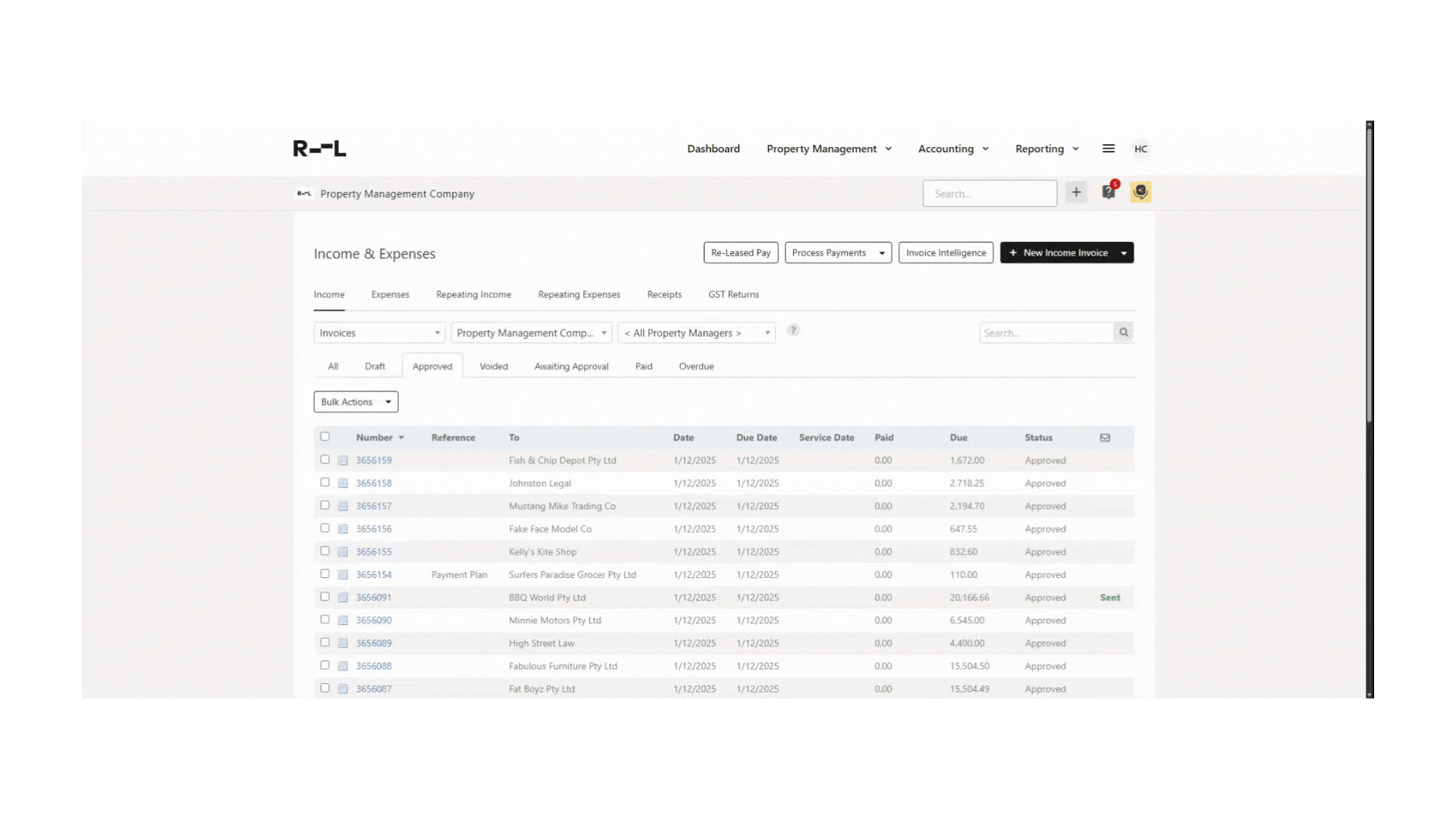Open help notifications with badge 5
1456x819 pixels.
pos(1108,192)
